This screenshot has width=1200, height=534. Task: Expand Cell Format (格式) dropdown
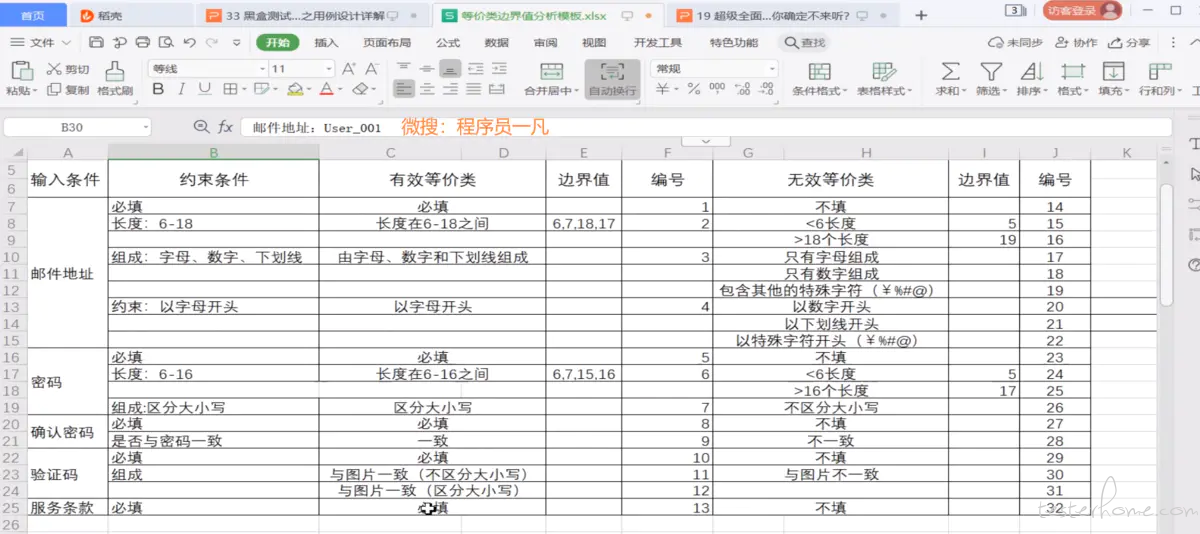click(1087, 91)
